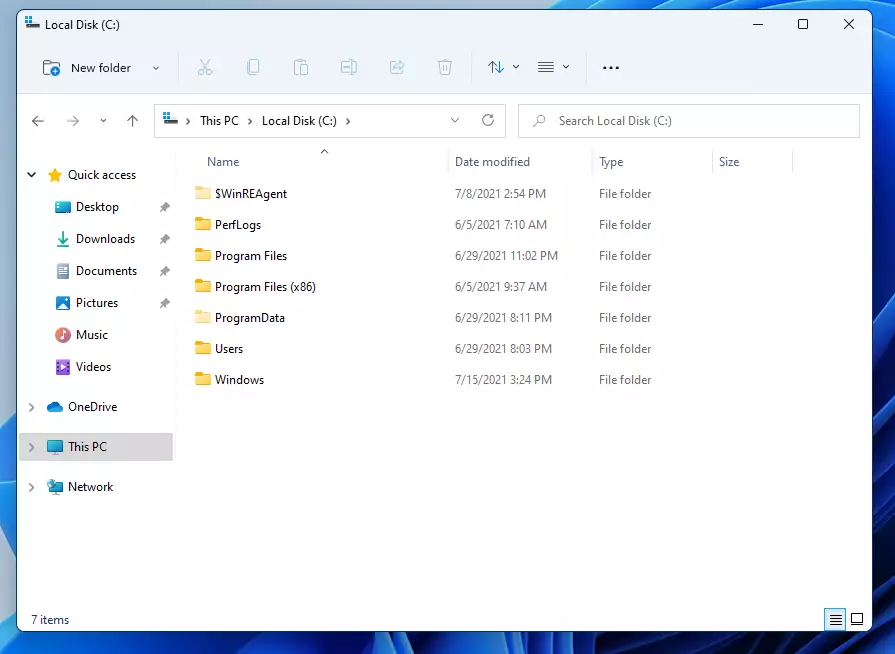
Task: Expand chevron before This PC breadcrumb
Action: [x=188, y=121]
